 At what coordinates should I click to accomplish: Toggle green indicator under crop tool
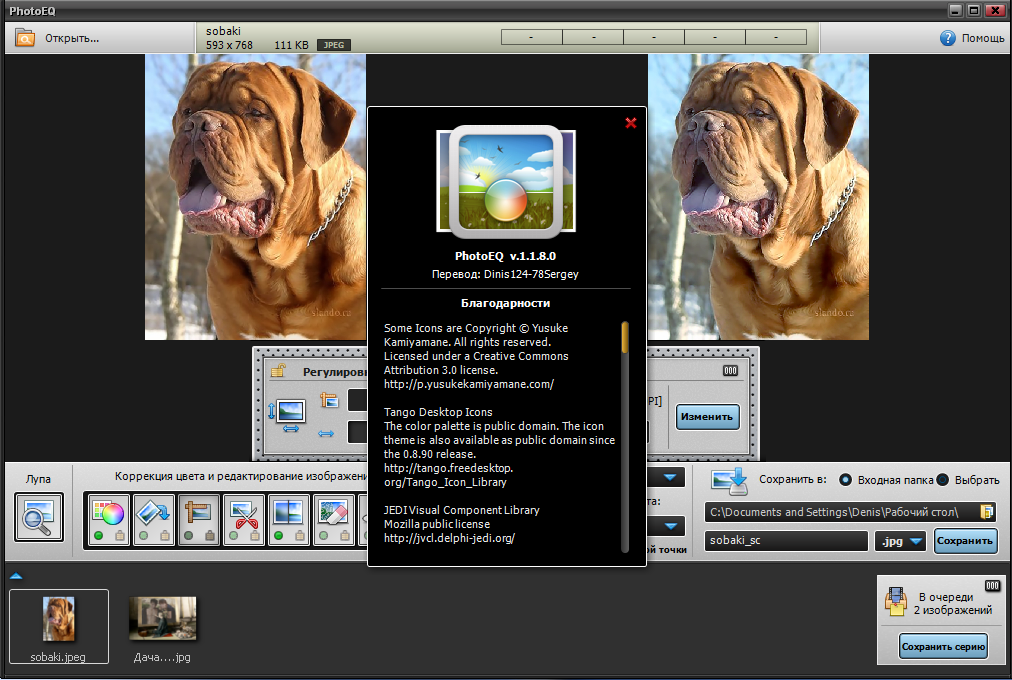234,535
